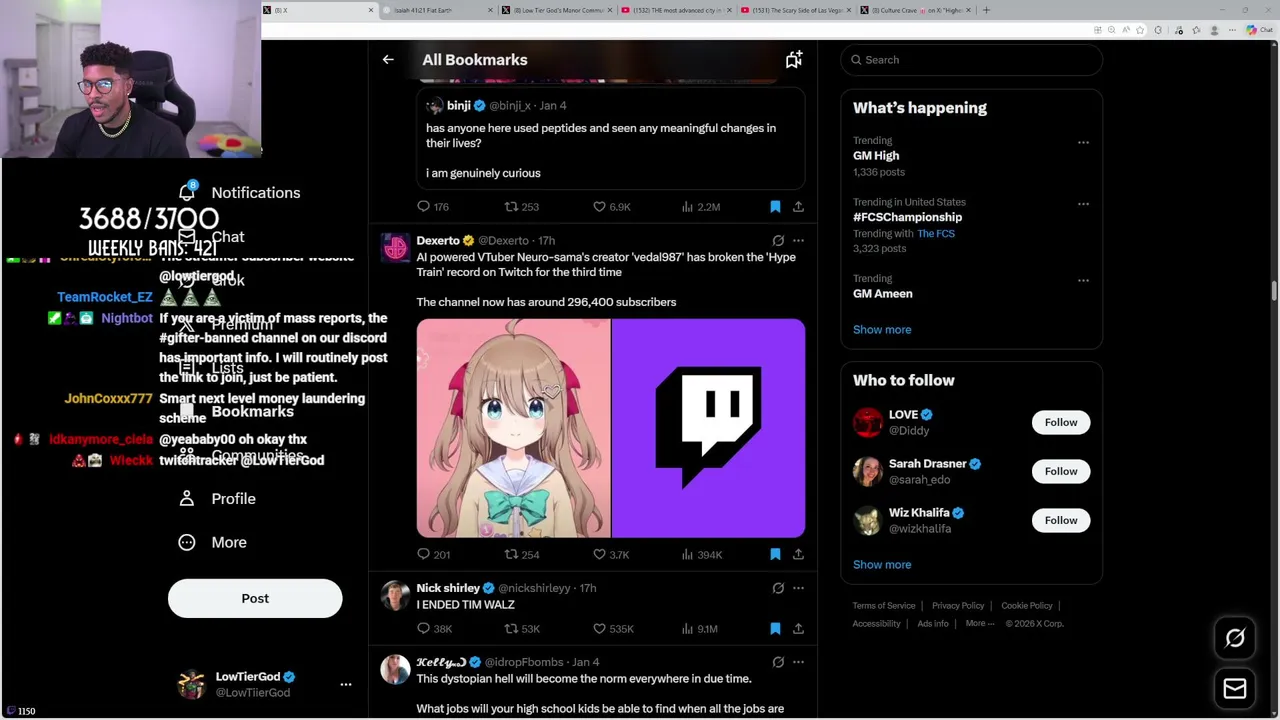The height and width of the screenshot is (720, 1280).
Task: Remove bookmark on Nick shirley post
Action: 775,629
